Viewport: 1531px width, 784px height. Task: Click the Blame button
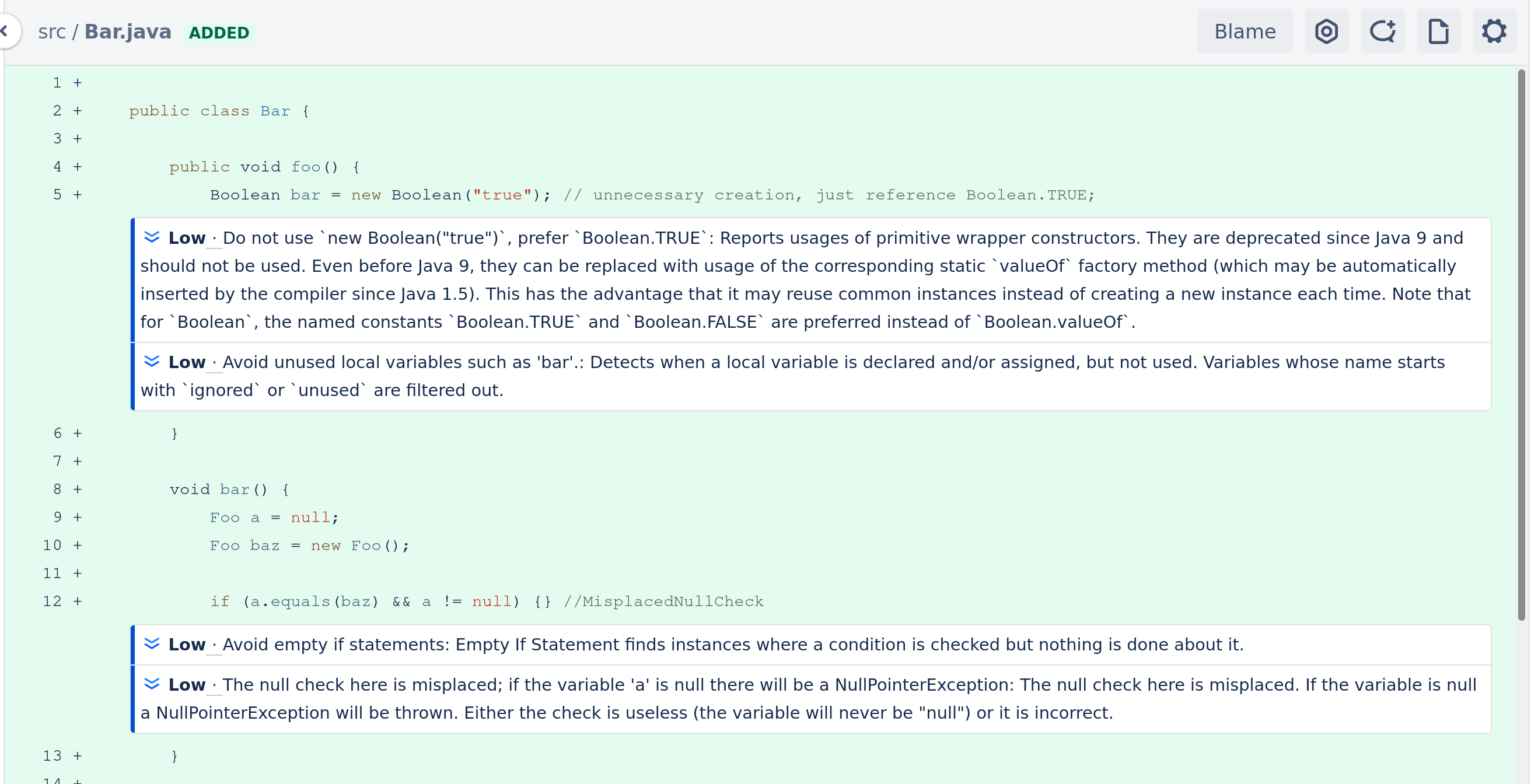[x=1244, y=31]
